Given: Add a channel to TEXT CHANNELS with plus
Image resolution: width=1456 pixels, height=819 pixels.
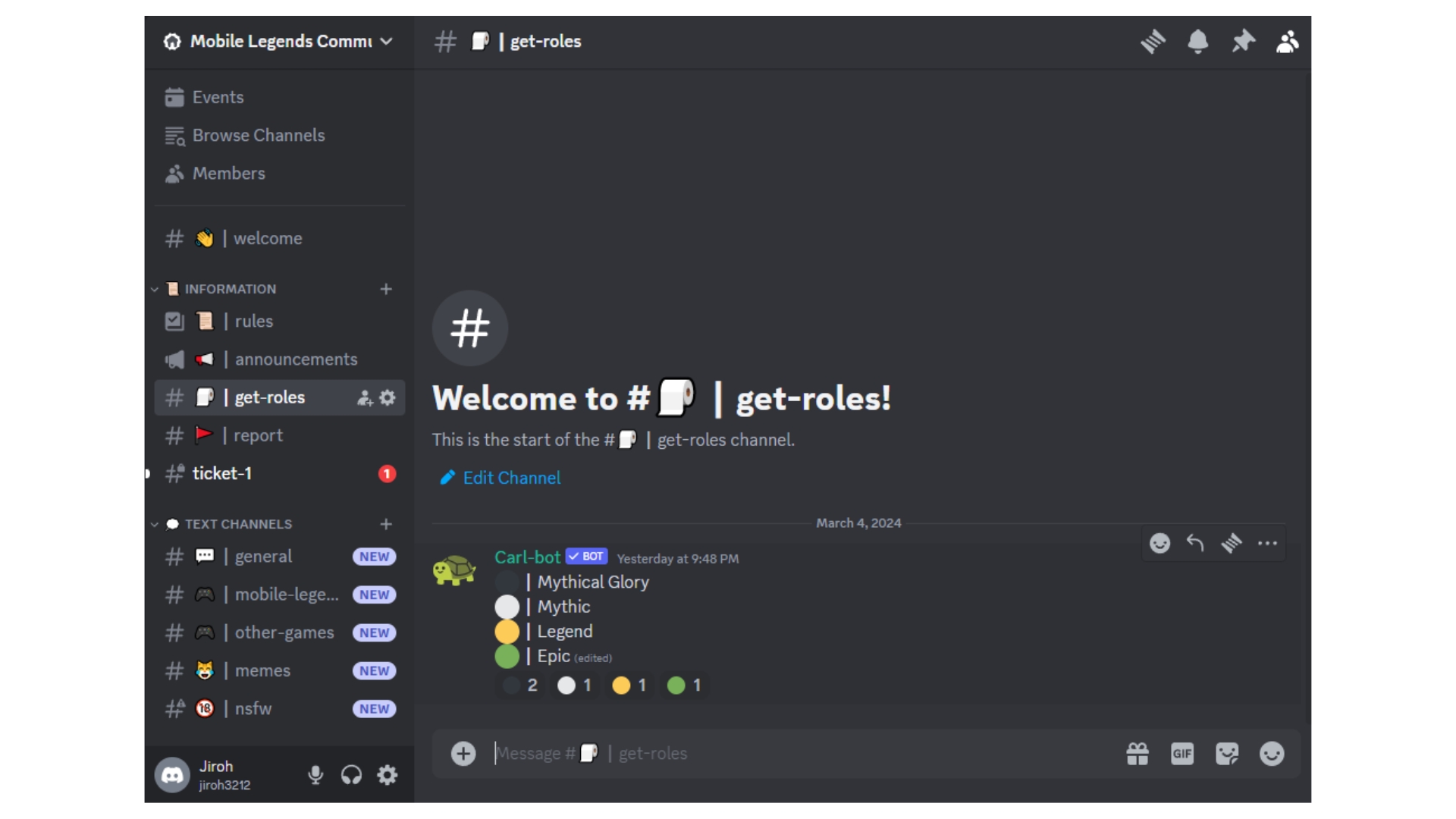Looking at the screenshot, I should point(386,524).
